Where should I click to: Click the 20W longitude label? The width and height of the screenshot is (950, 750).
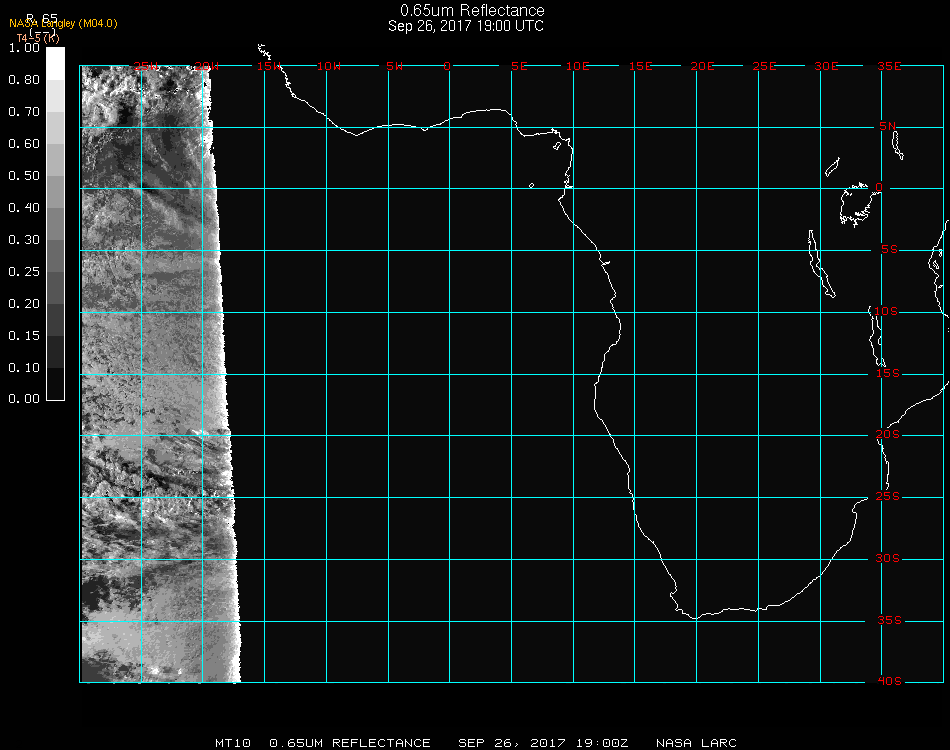click(x=206, y=66)
